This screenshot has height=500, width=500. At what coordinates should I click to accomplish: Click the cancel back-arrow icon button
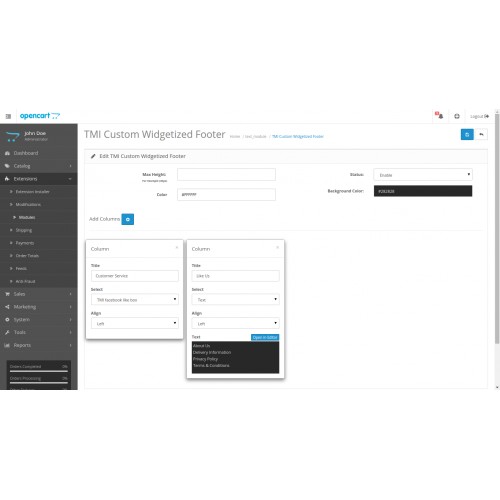(x=481, y=134)
